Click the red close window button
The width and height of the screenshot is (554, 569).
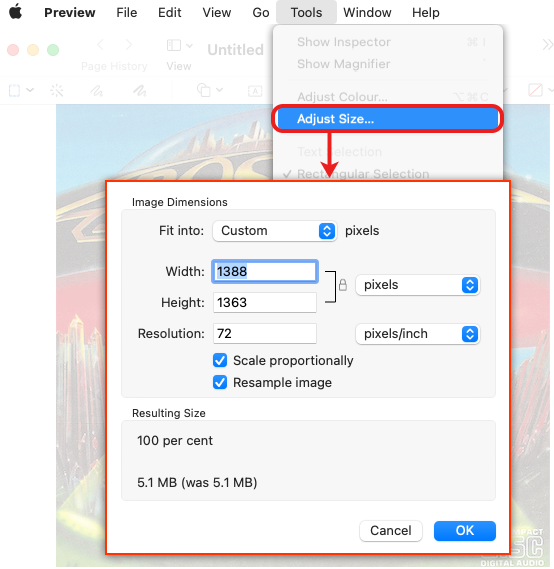pyautogui.click(x=13, y=50)
